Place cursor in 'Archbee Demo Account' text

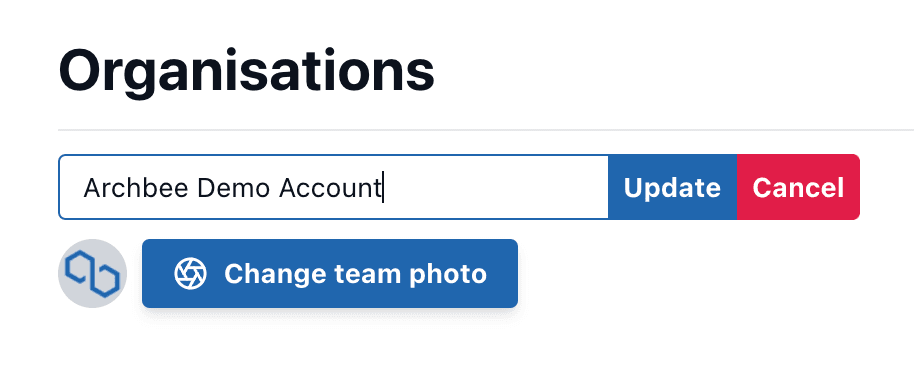coord(232,188)
